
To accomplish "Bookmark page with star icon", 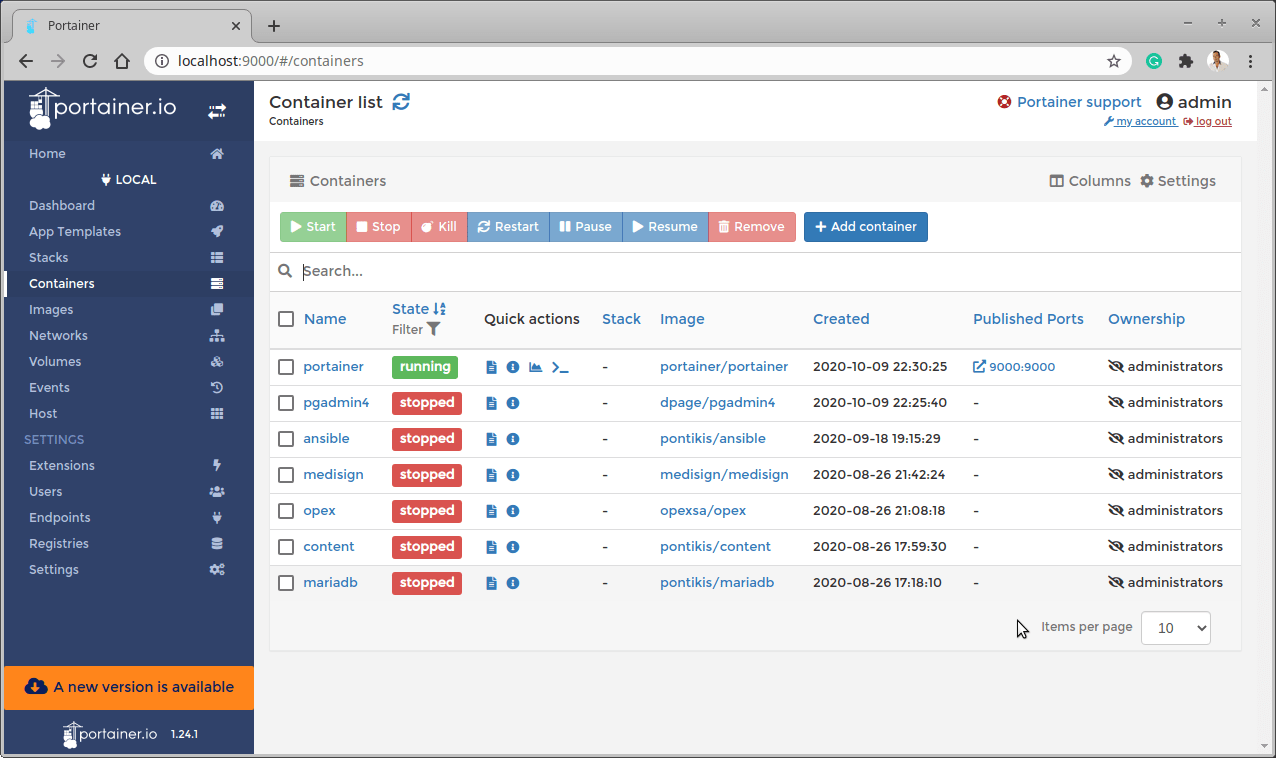I will pyautogui.click(x=1114, y=61).
